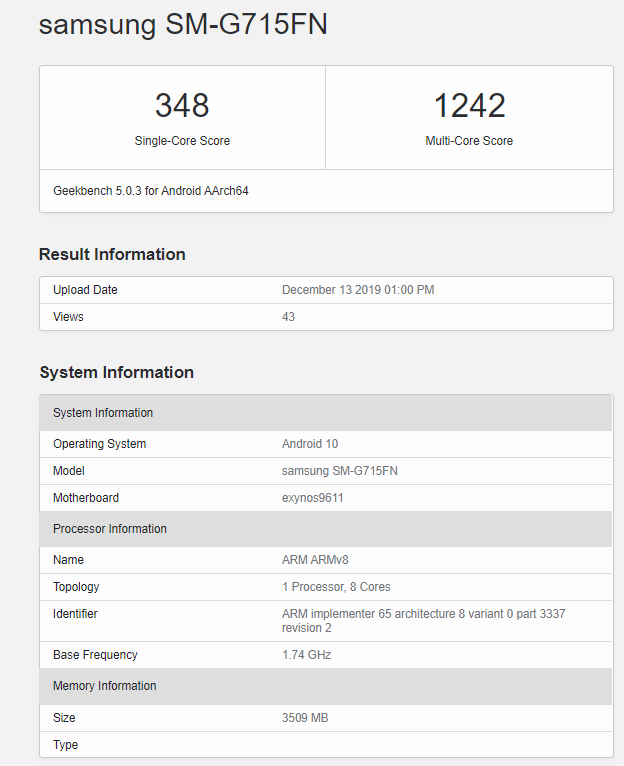The height and width of the screenshot is (766, 624).
Task: Click the Type row label
Action: 65,745
